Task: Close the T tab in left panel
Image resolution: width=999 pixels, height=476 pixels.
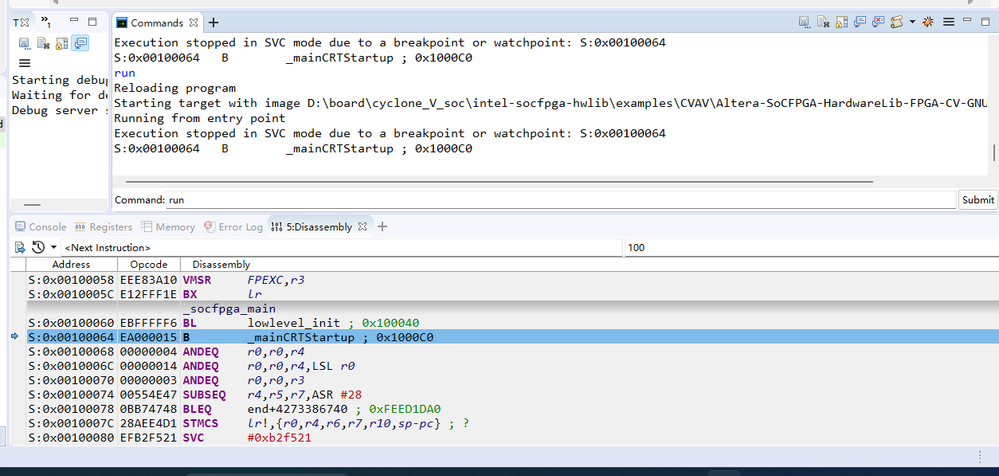Action: [x=25, y=22]
